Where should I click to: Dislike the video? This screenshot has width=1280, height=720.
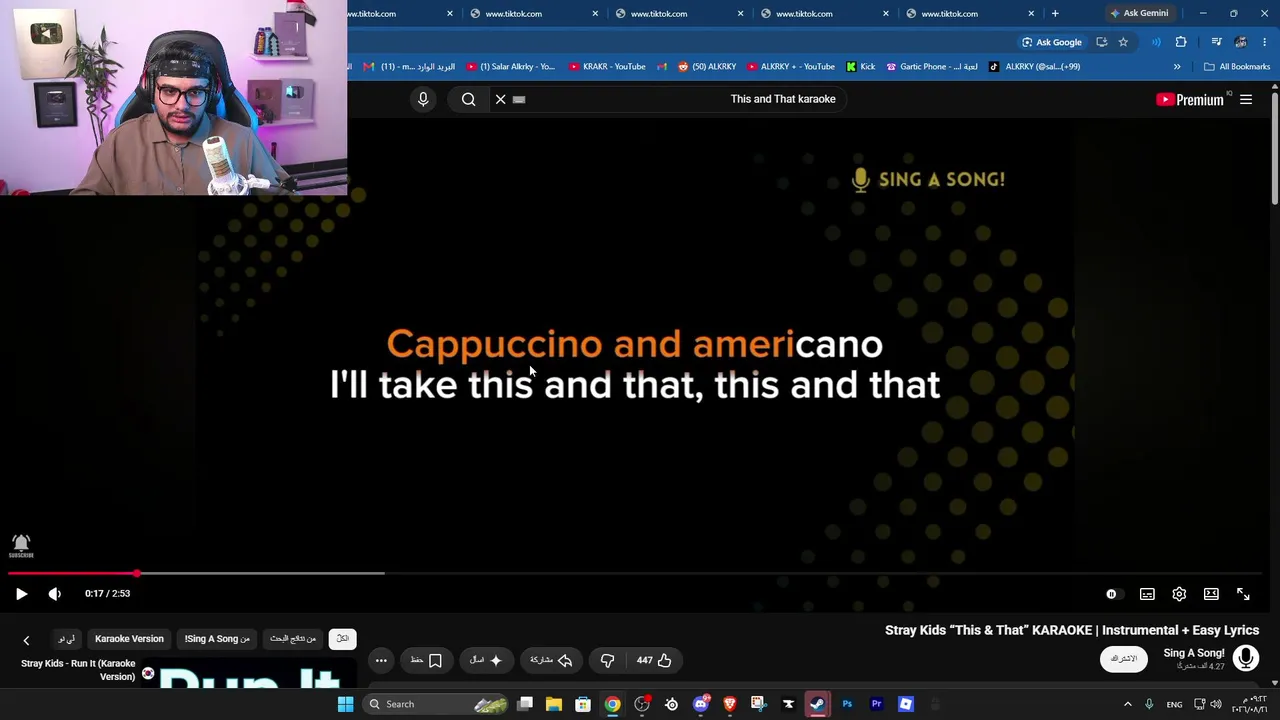607,660
